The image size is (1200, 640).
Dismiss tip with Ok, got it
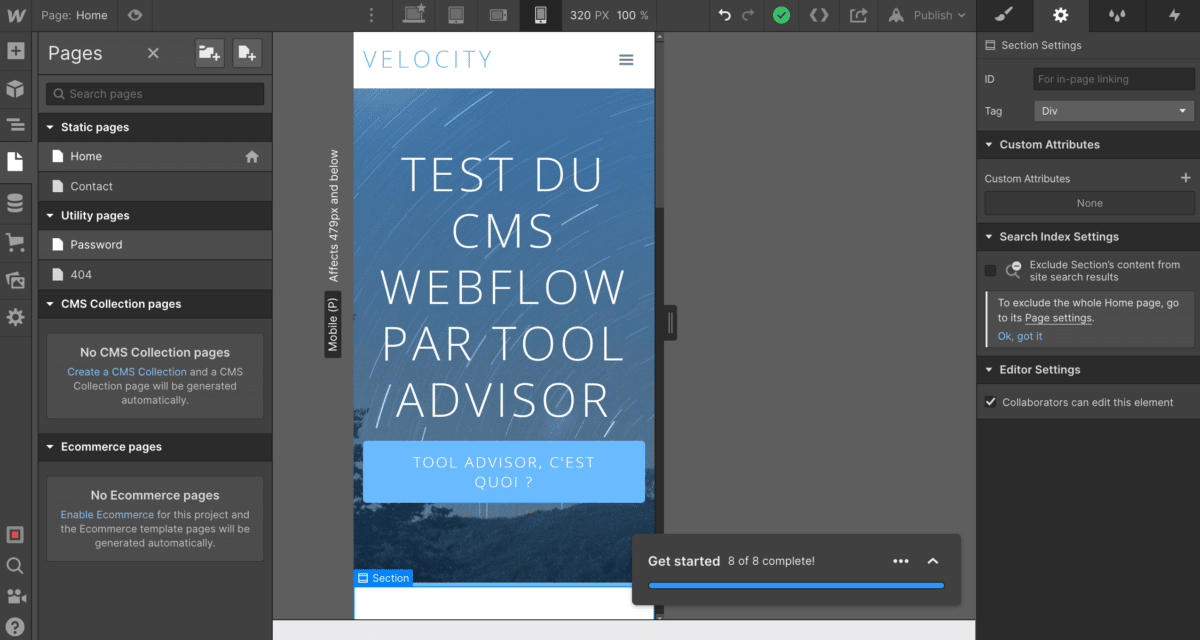[x=1020, y=337]
